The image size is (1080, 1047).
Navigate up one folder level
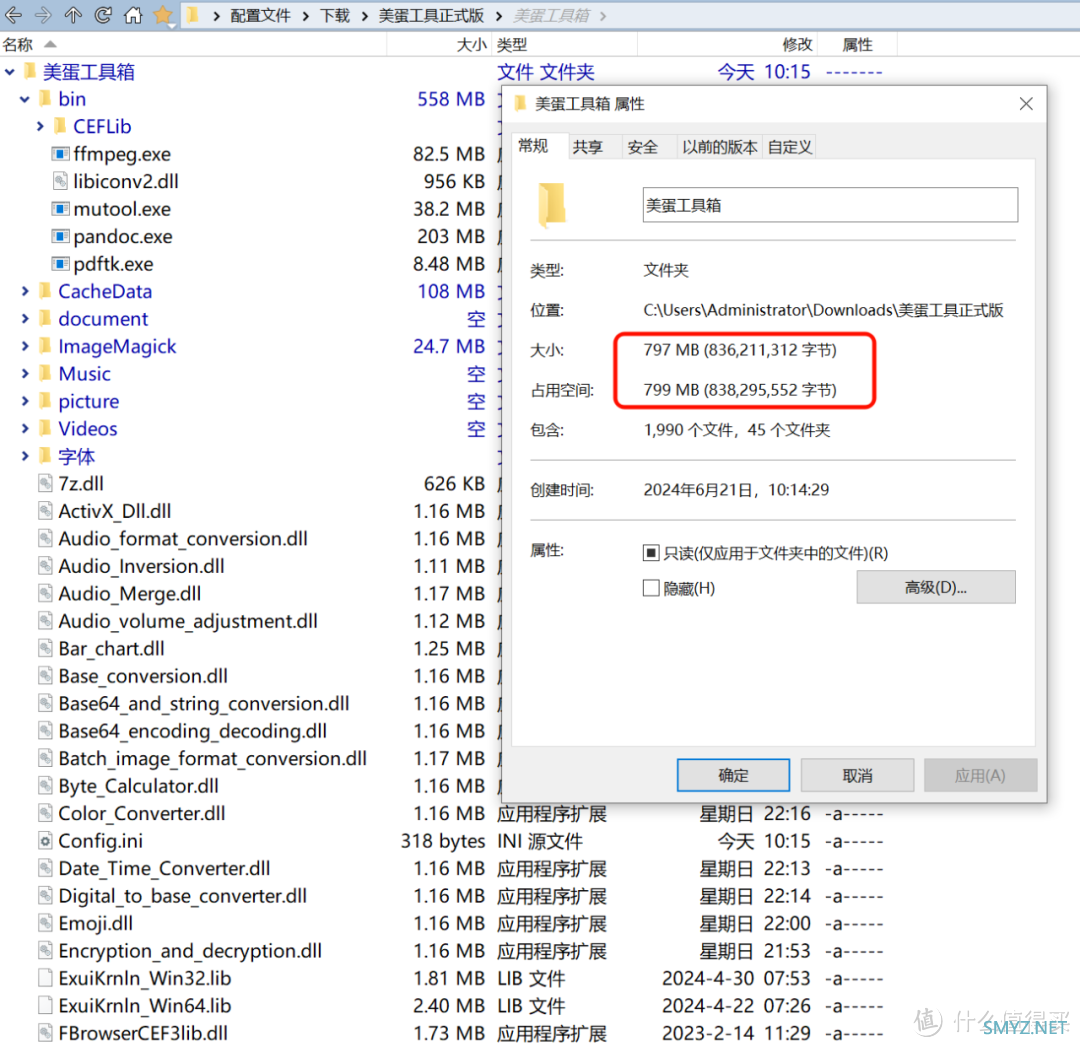pos(73,14)
